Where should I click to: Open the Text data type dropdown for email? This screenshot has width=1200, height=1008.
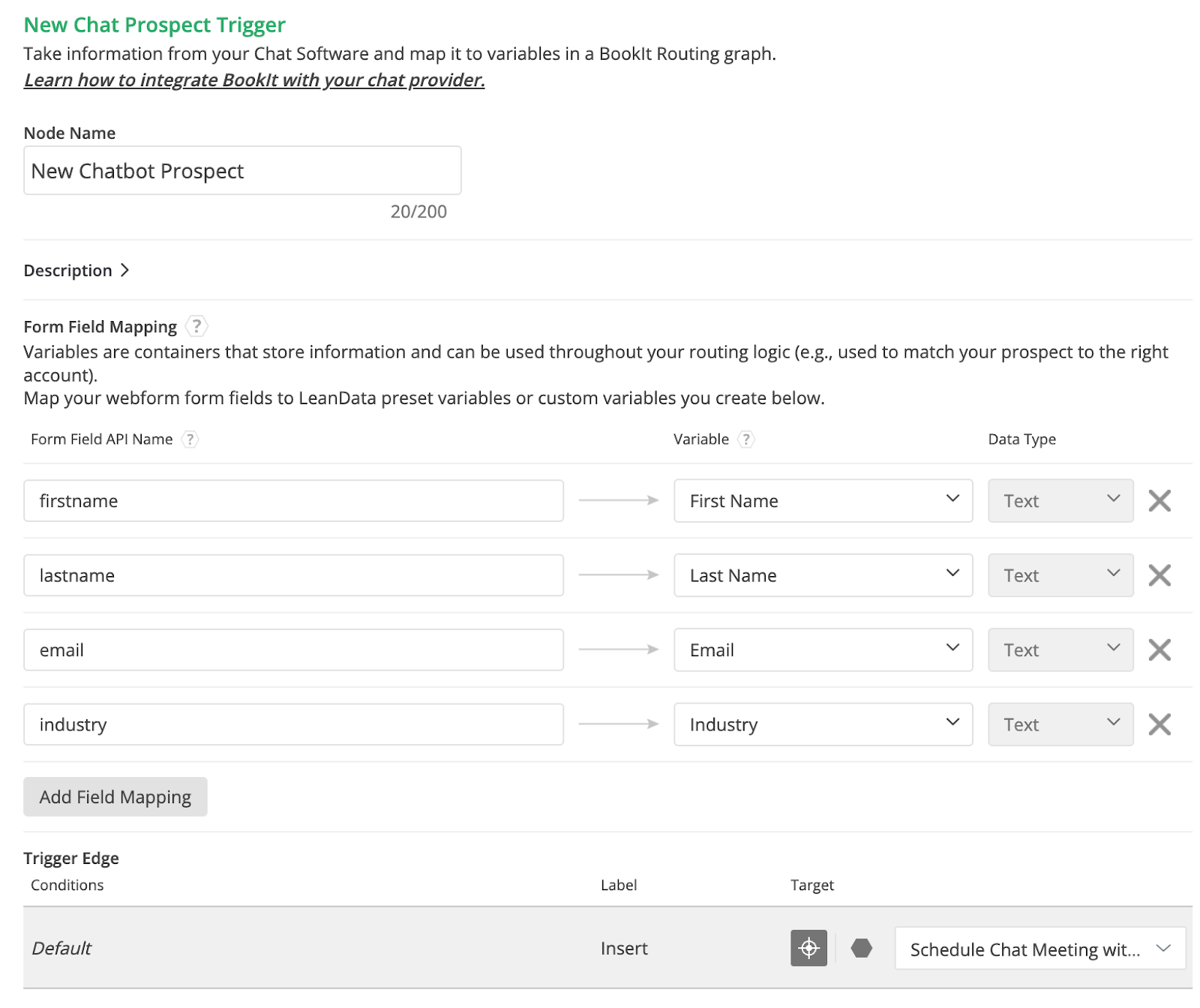[x=1060, y=649]
